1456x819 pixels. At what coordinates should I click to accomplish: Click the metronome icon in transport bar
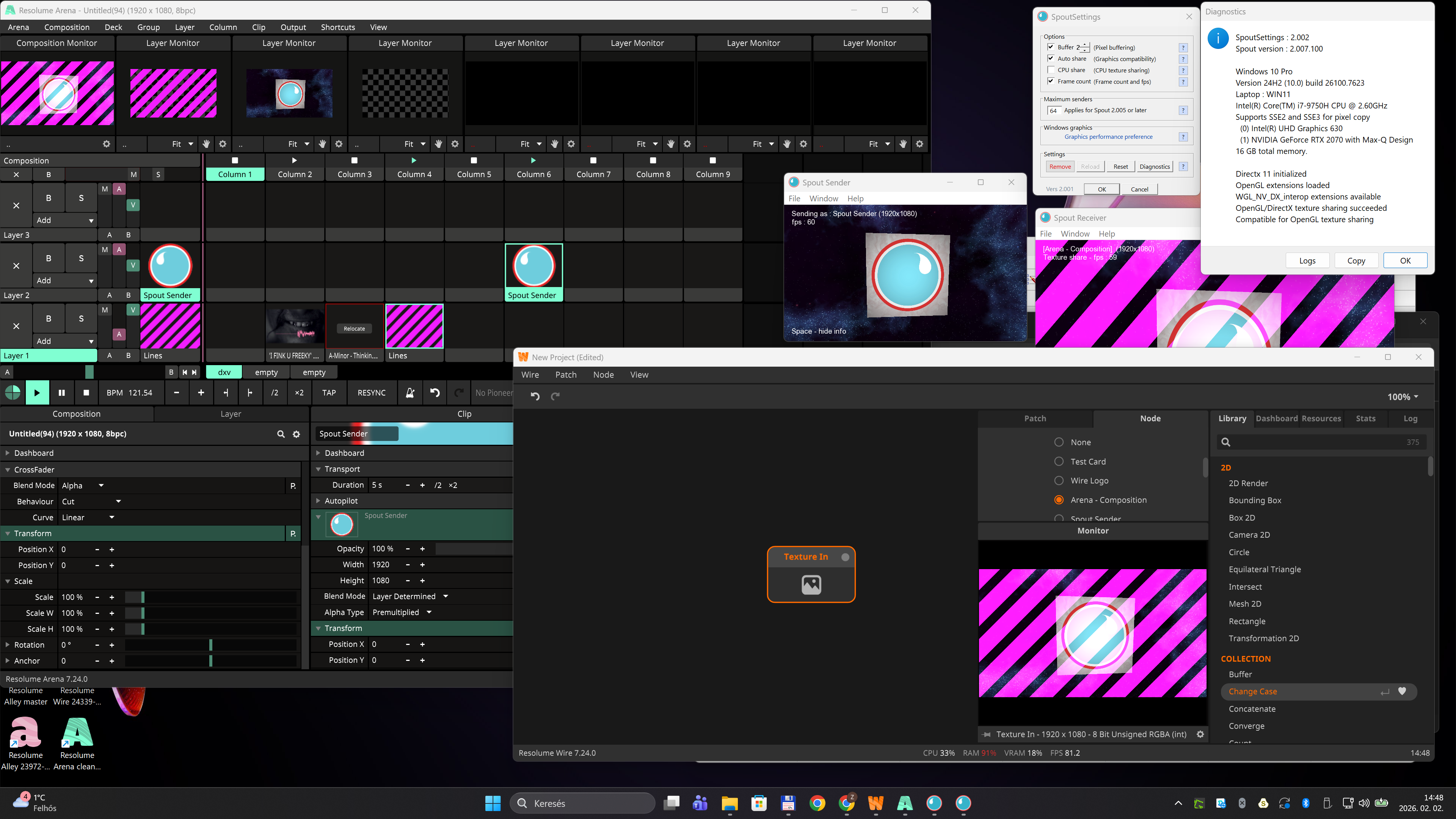(x=410, y=392)
